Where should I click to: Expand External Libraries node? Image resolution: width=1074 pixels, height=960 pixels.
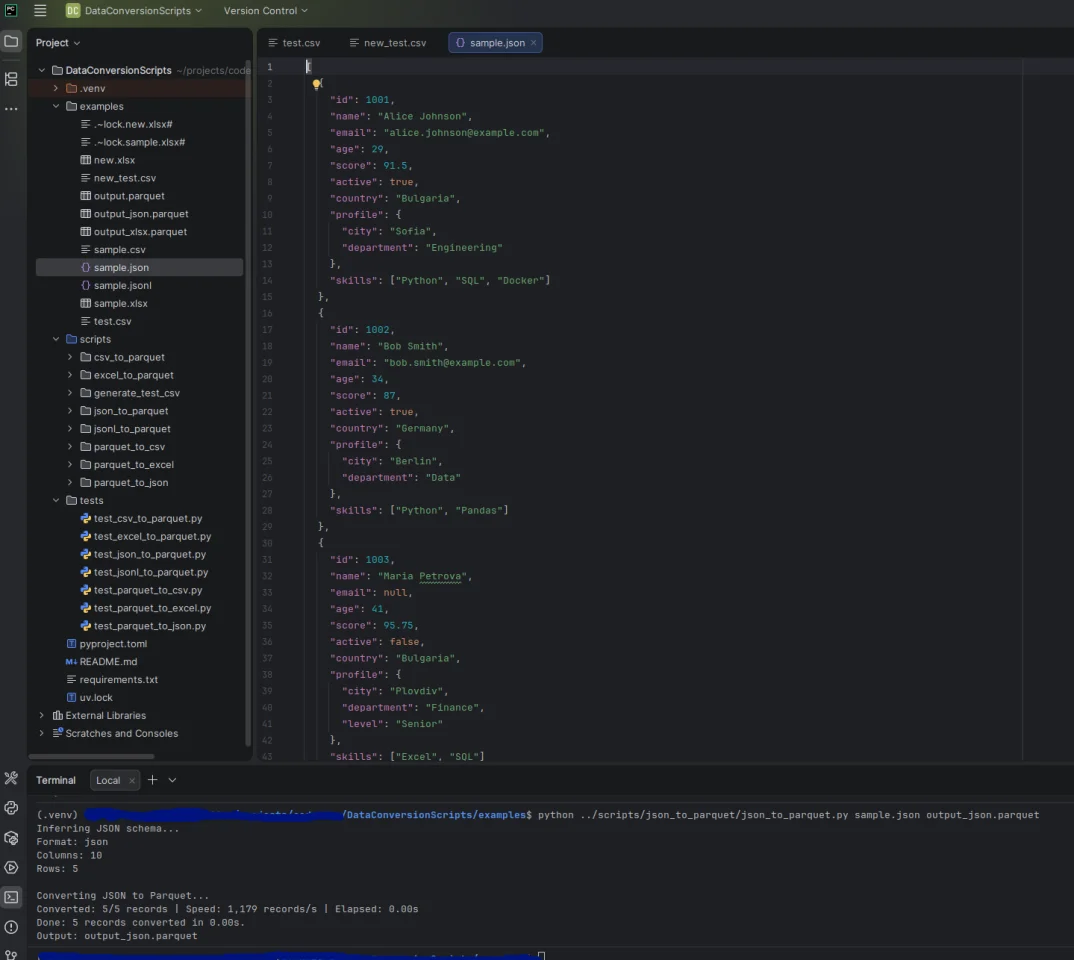pyautogui.click(x=42, y=715)
